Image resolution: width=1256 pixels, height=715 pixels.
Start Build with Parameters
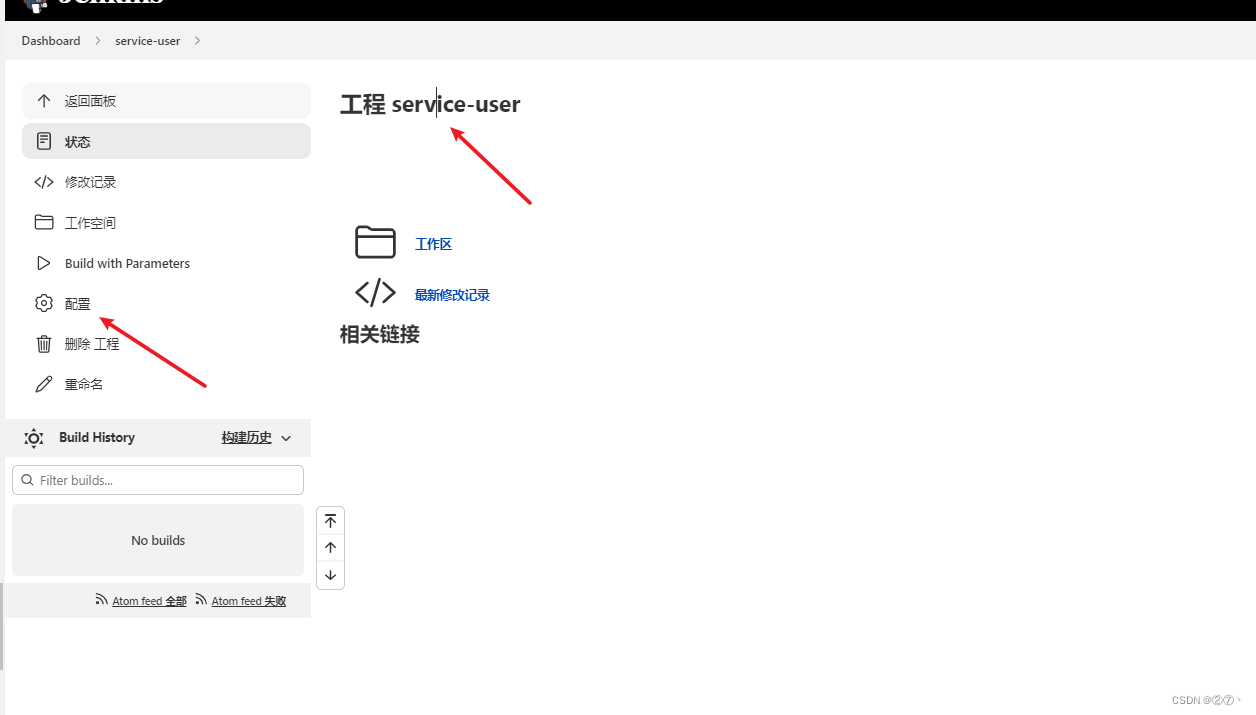pyautogui.click(x=166, y=263)
